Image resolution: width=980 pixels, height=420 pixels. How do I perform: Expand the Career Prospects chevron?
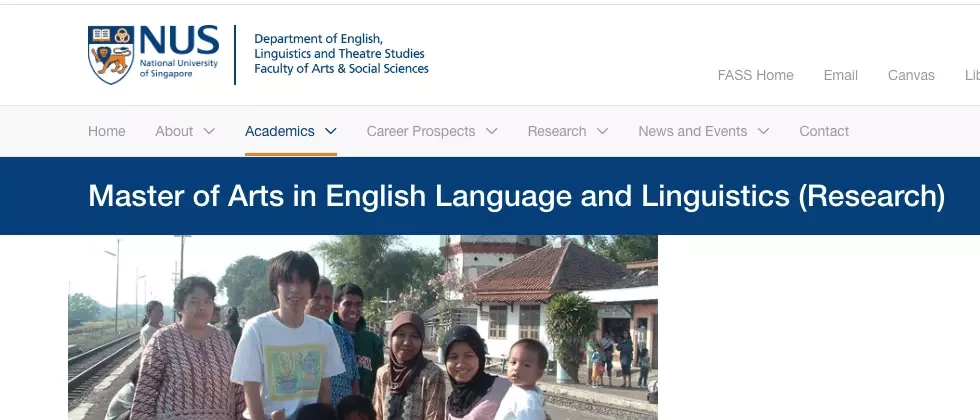coord(492,131)
